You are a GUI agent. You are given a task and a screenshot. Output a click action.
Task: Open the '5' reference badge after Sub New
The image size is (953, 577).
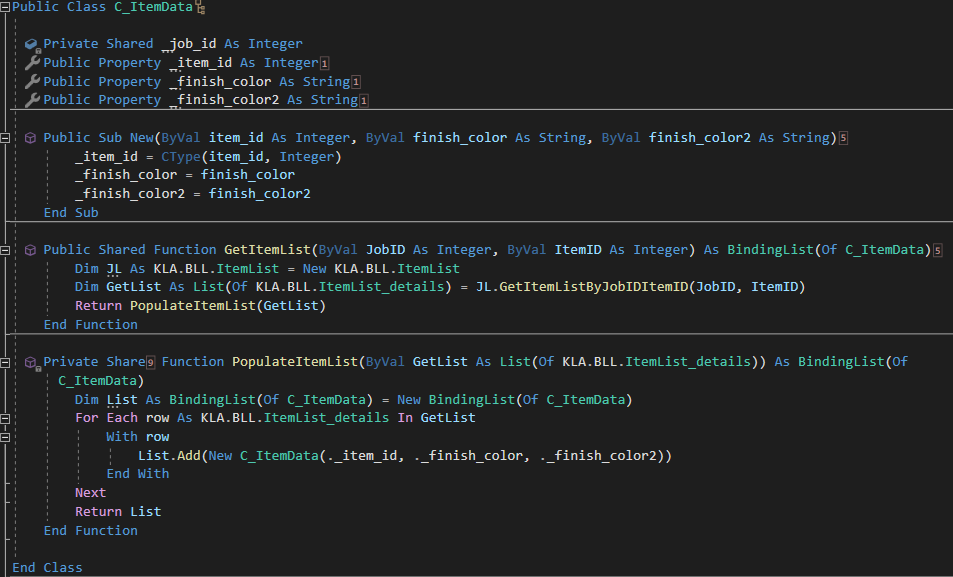click(843, 137)
